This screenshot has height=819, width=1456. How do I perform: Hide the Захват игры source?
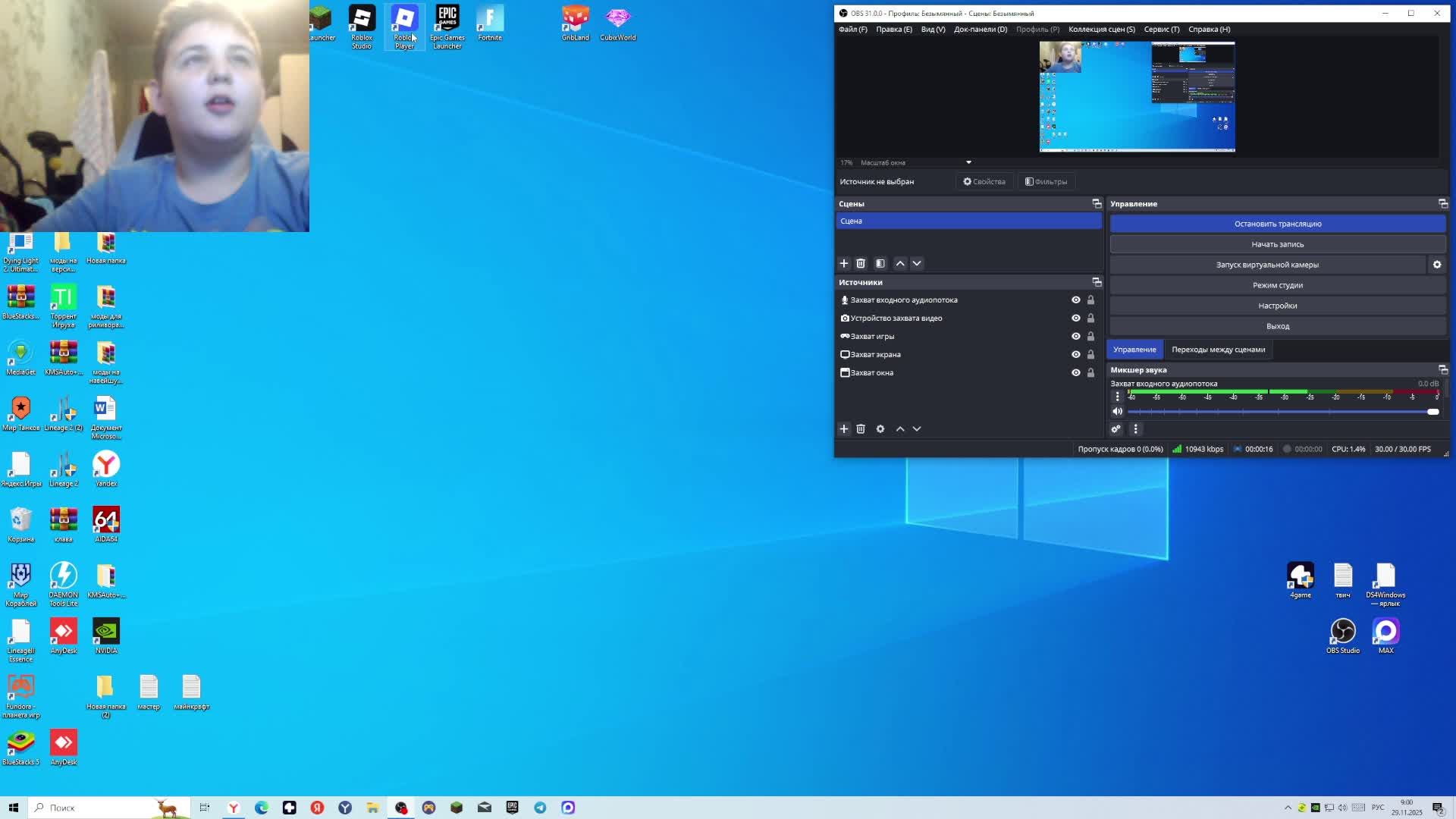point(1075,337)
